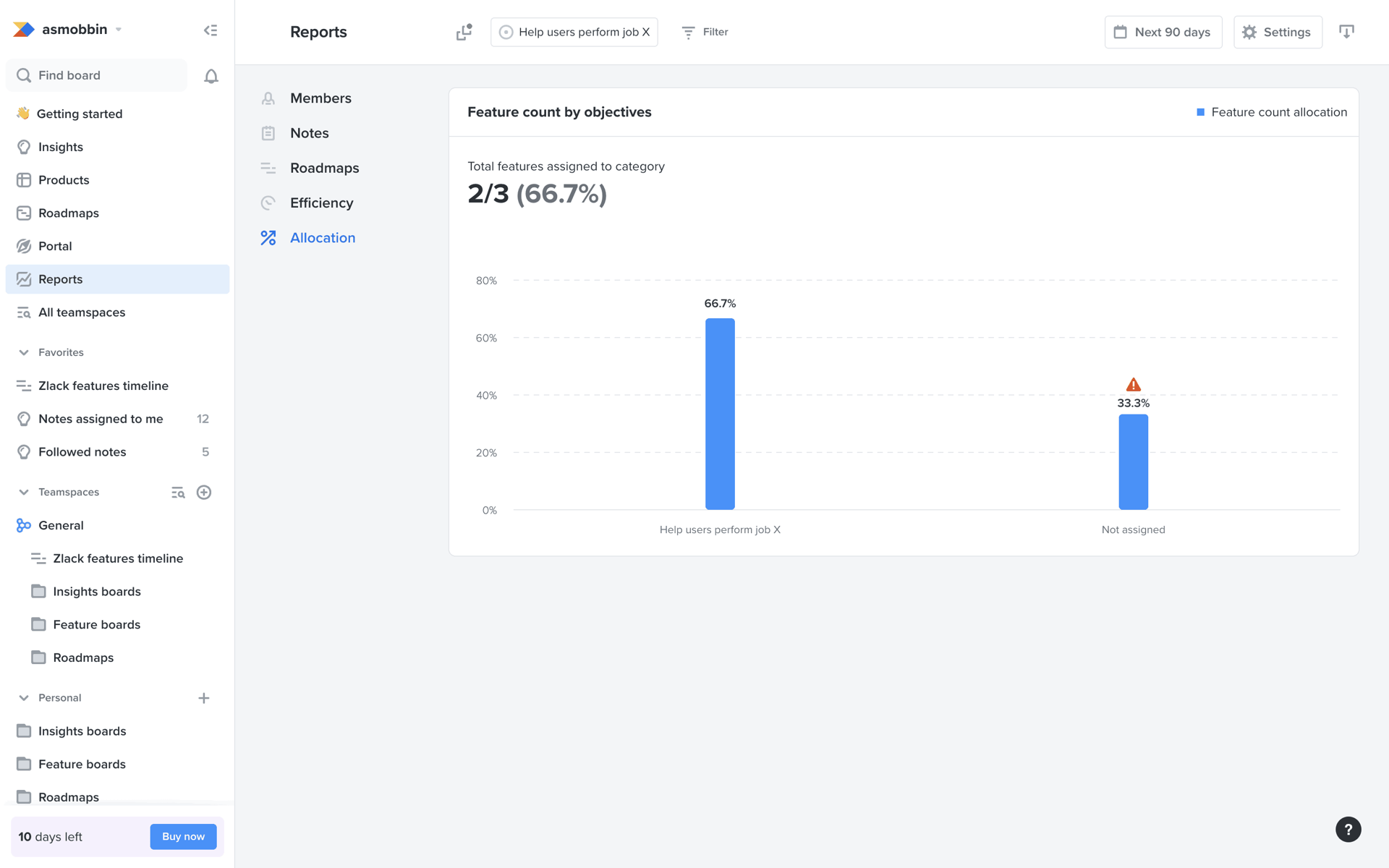
Task: Click the warning triangle above Not assigned bar
Action: click(x=1133, y=385)
